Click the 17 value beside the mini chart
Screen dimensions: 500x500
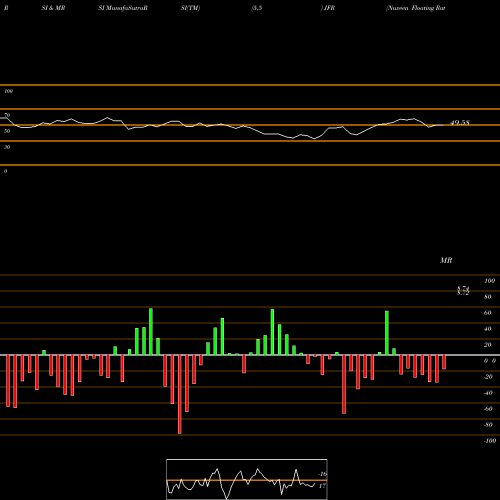click(x=322, y=486)
